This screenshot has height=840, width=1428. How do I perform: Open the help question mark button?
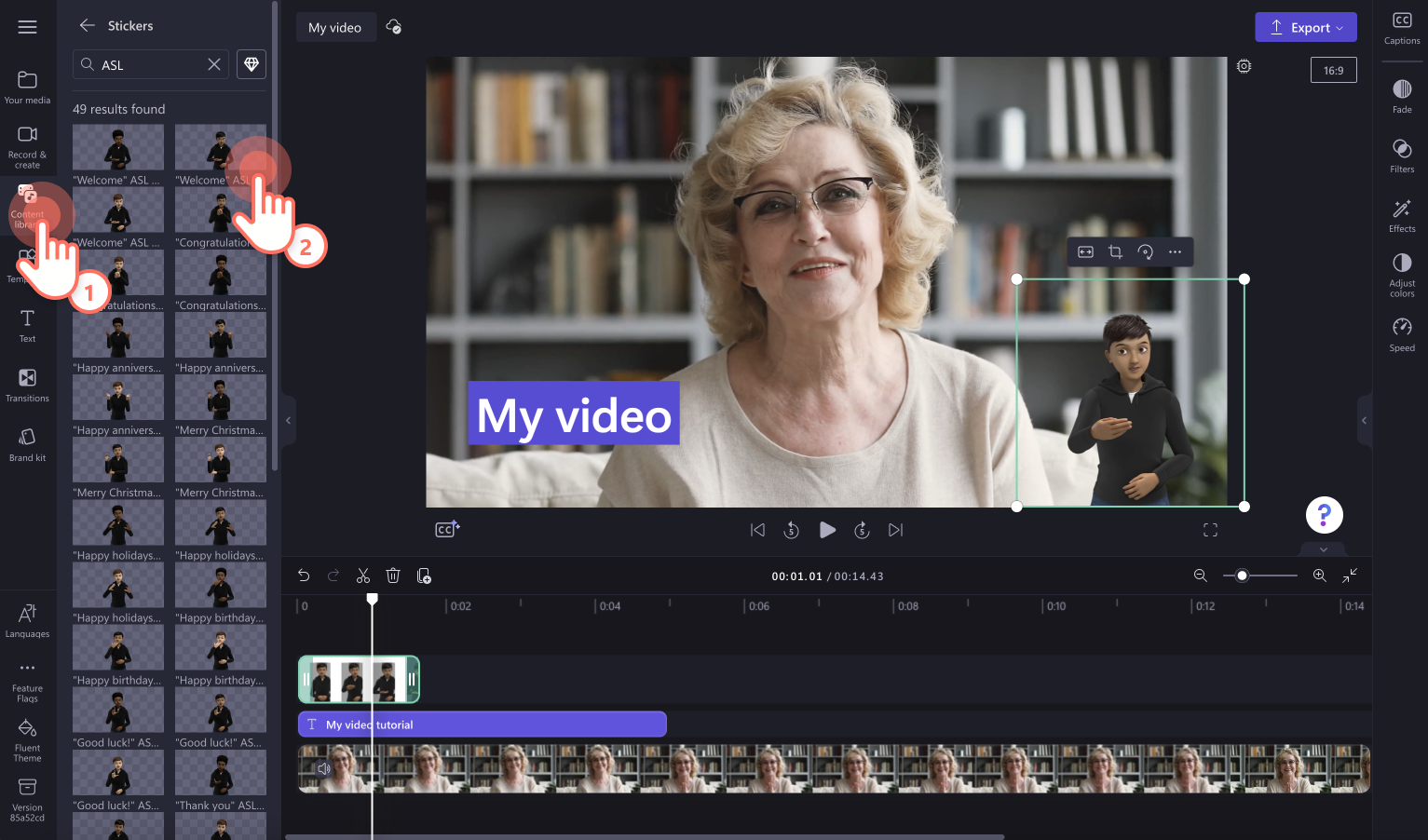pyautogui.click(x=1324, y=515)
